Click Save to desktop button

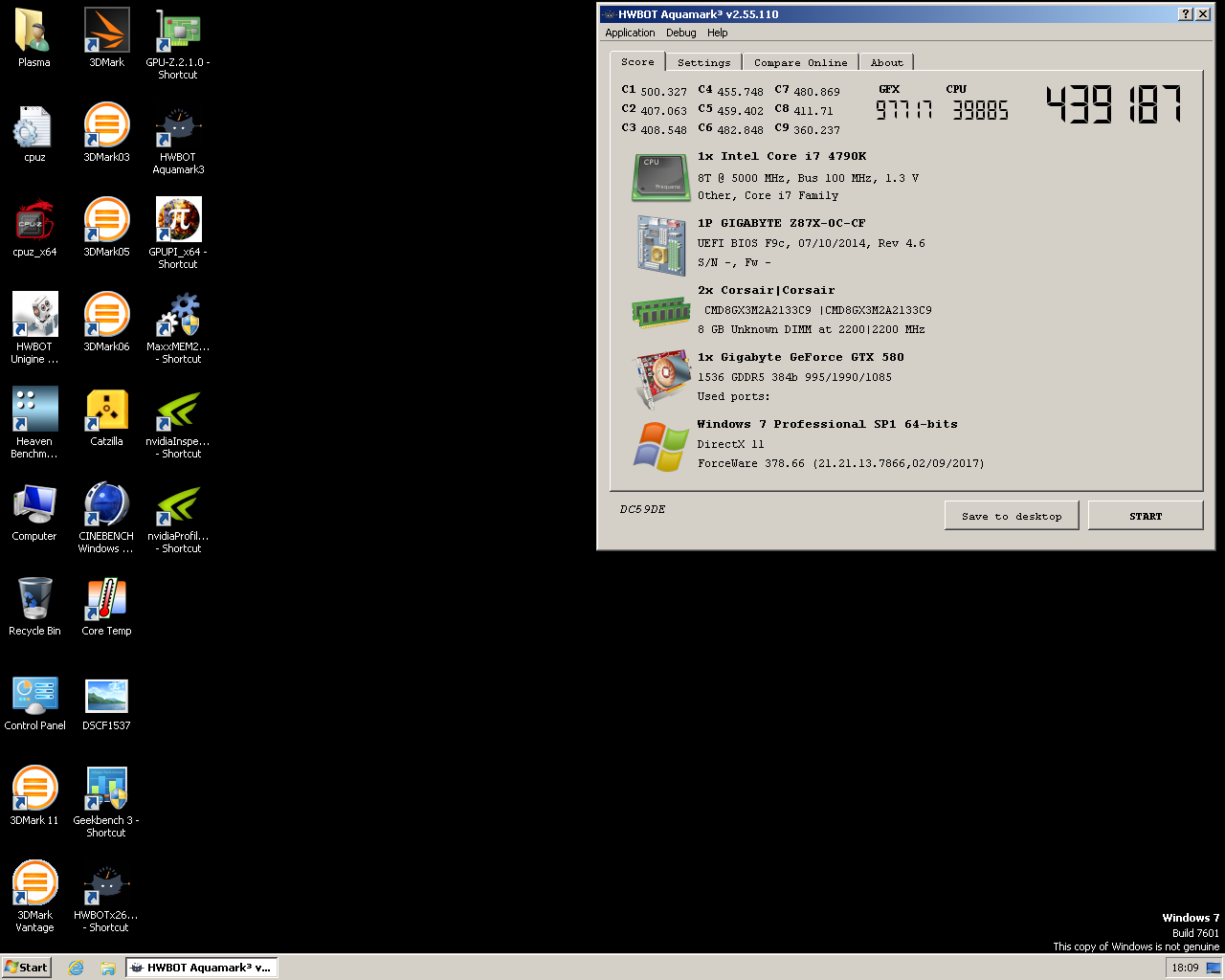click(1013, 516)
